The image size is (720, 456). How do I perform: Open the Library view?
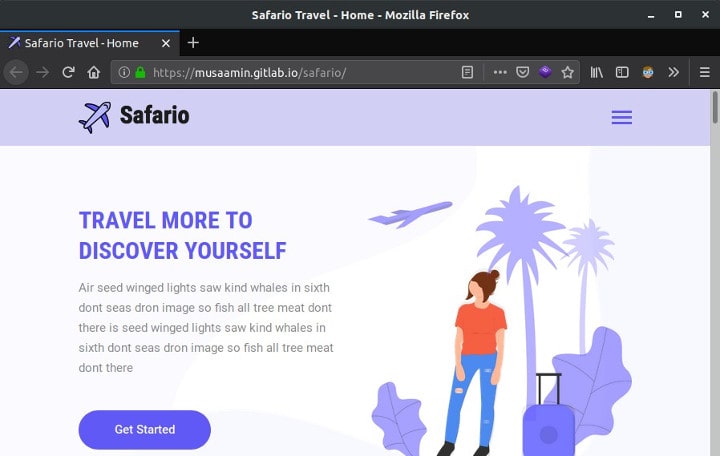click(596, 72)
